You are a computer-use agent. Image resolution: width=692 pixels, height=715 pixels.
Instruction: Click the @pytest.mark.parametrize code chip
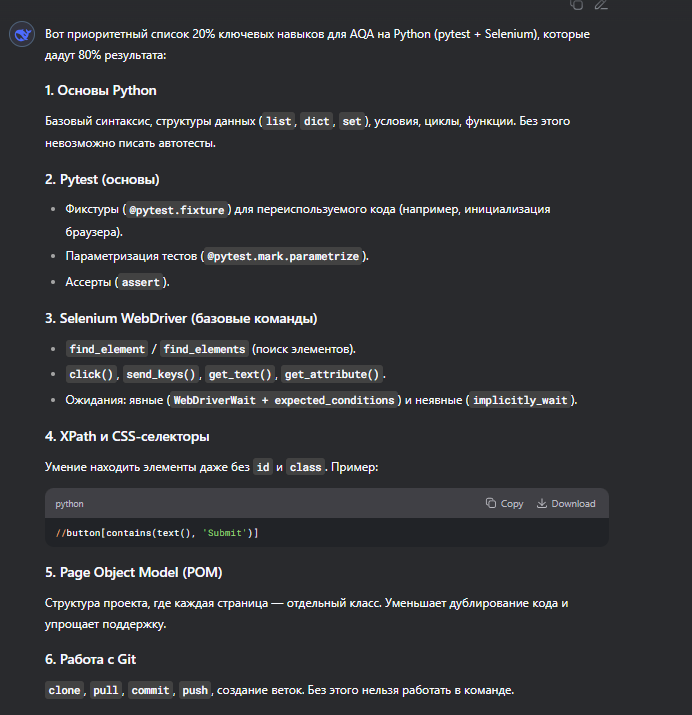[283, 256]
